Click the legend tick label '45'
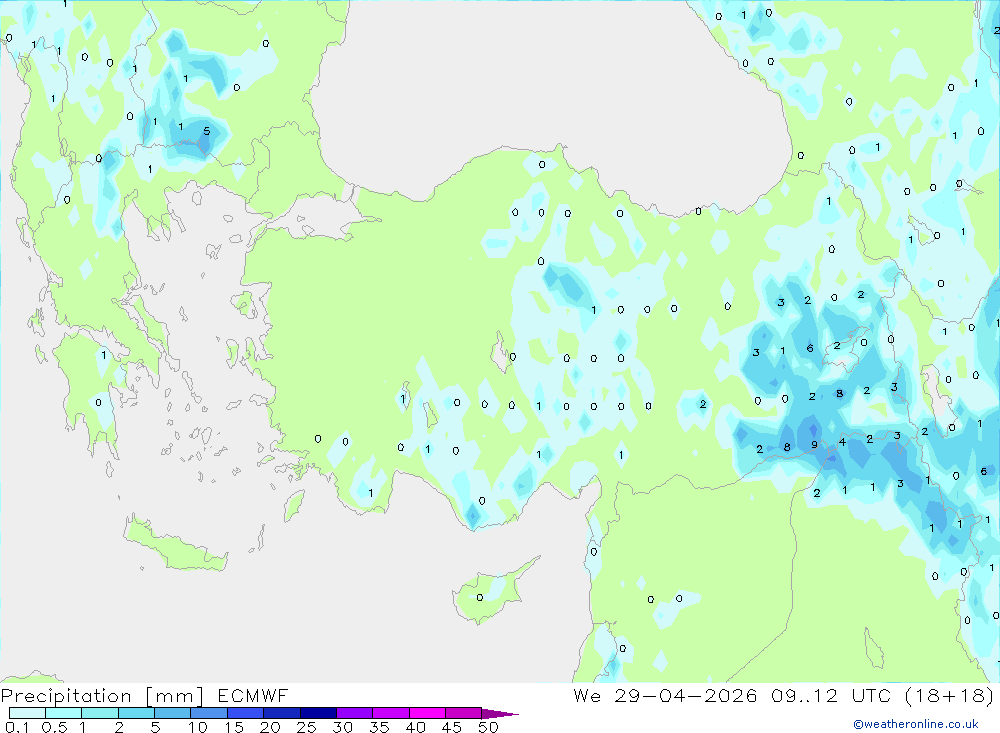The width and height of the screenshot is (1000, 733). click(x=452, y=727)
